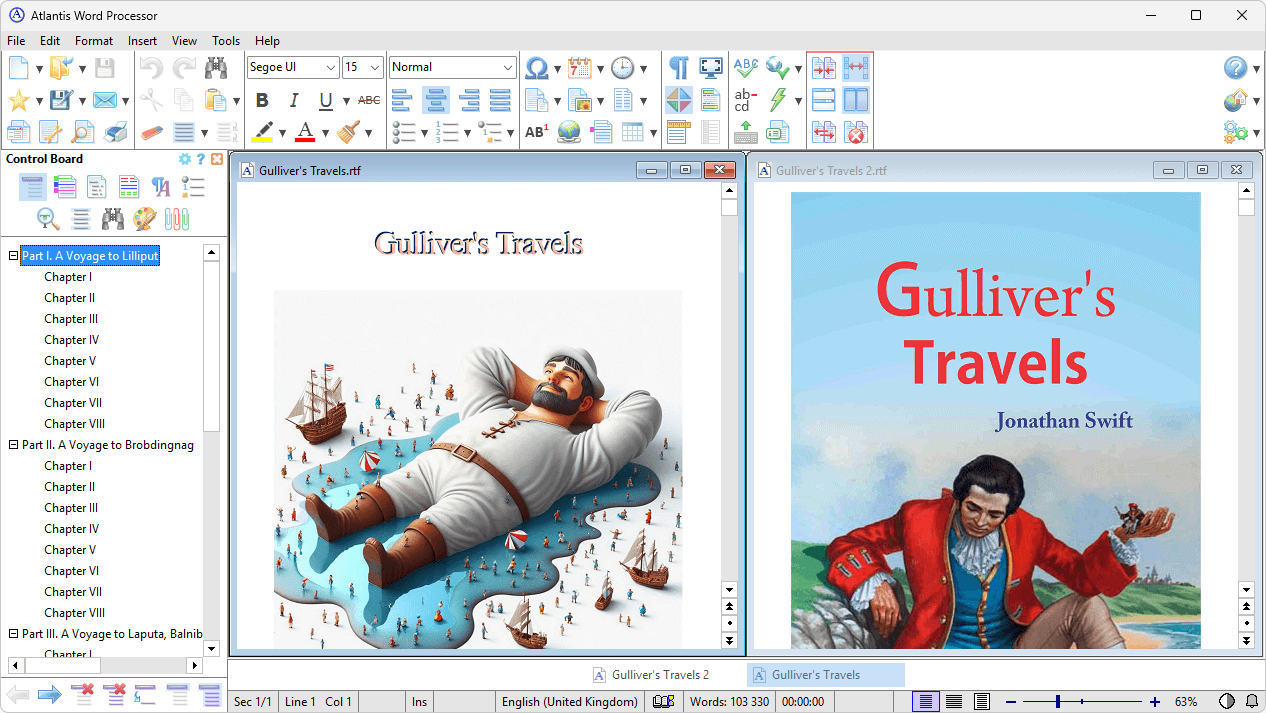
Task: Click the Bold formatting button
Action: 262,100
